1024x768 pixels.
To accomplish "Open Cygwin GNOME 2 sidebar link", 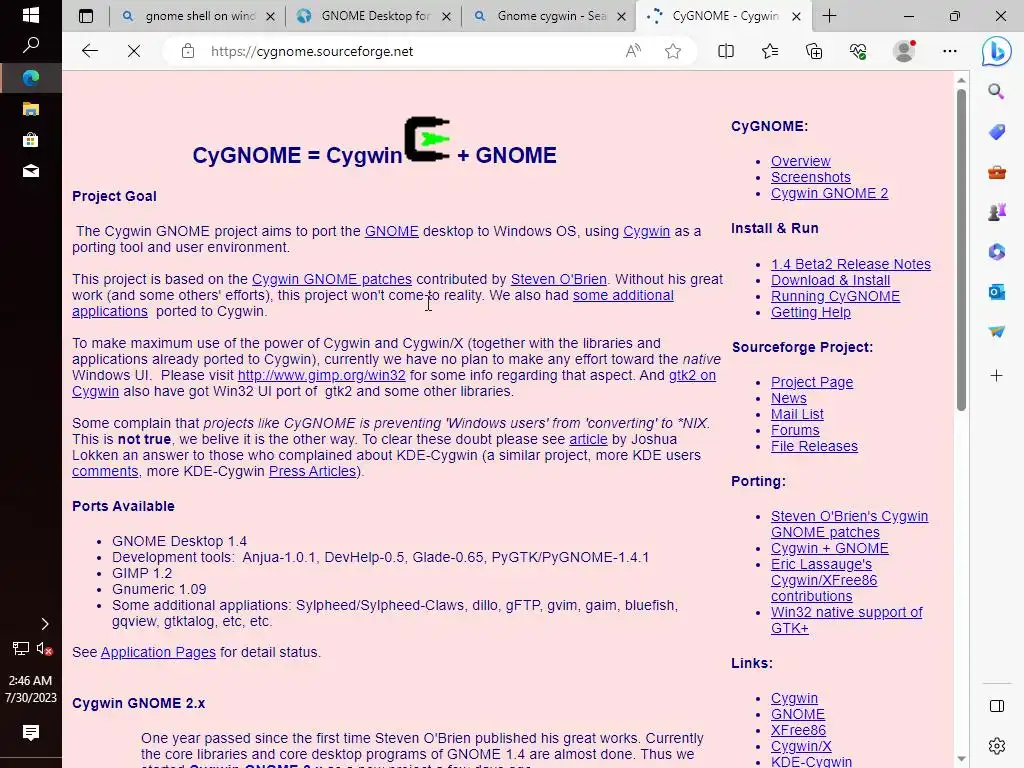I will 829,193.
